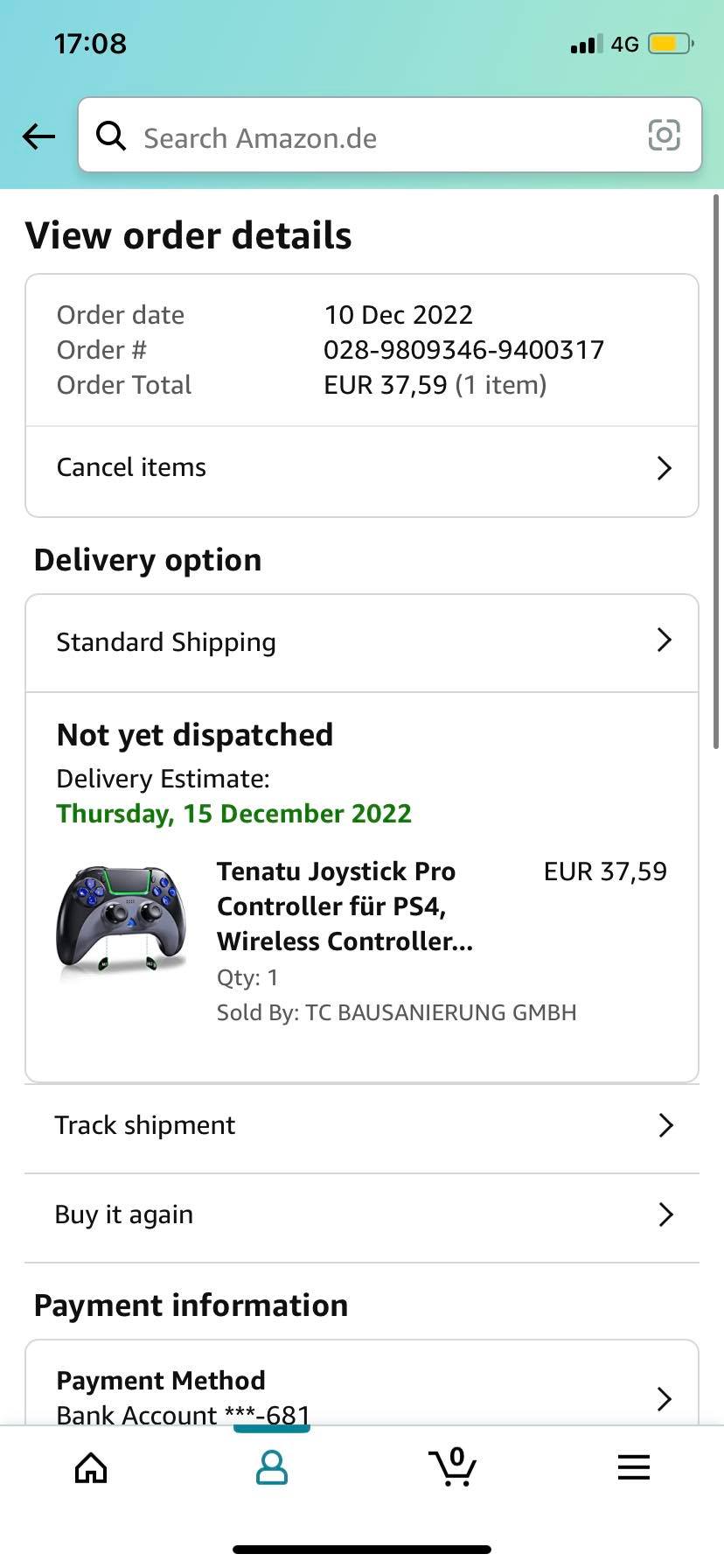The width and height of the screenshot is (724, 1568).
Task: Open the account profile tab
Action: (x=271, y=1467)
